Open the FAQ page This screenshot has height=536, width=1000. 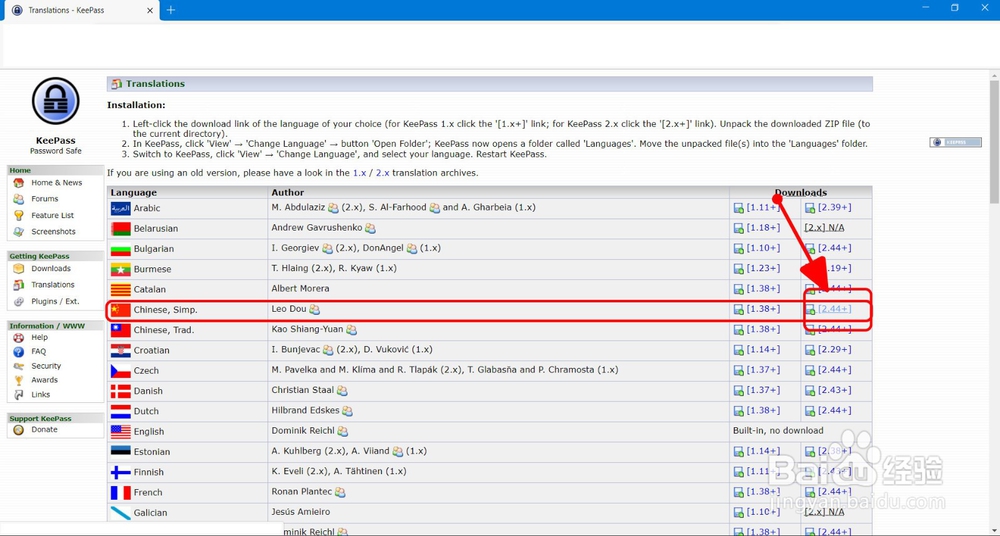click(x=38, y=352)
